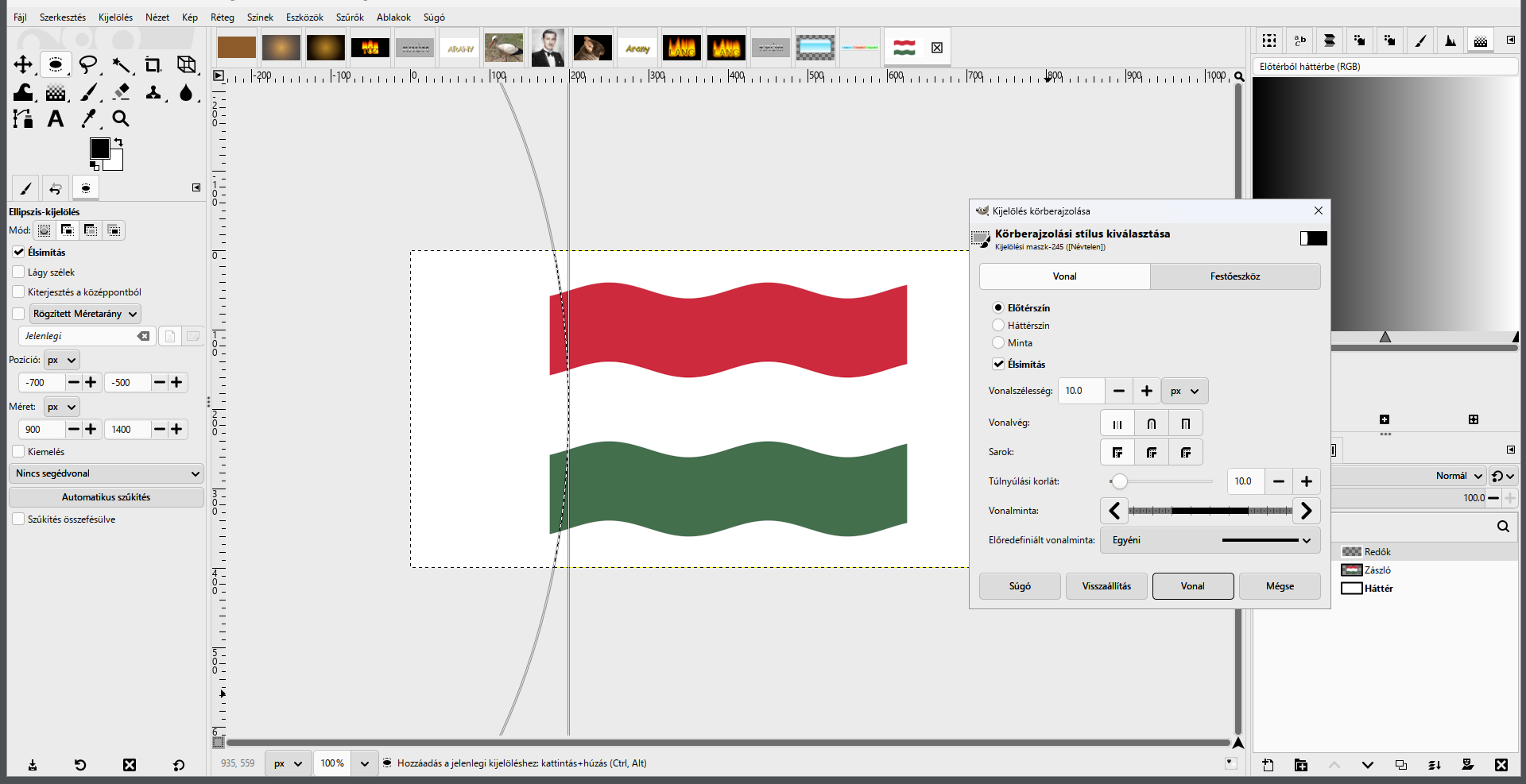The width and height of the screenshot is (1526, 784).
Task: Select the Paths tool
Action: pos(23,118)
